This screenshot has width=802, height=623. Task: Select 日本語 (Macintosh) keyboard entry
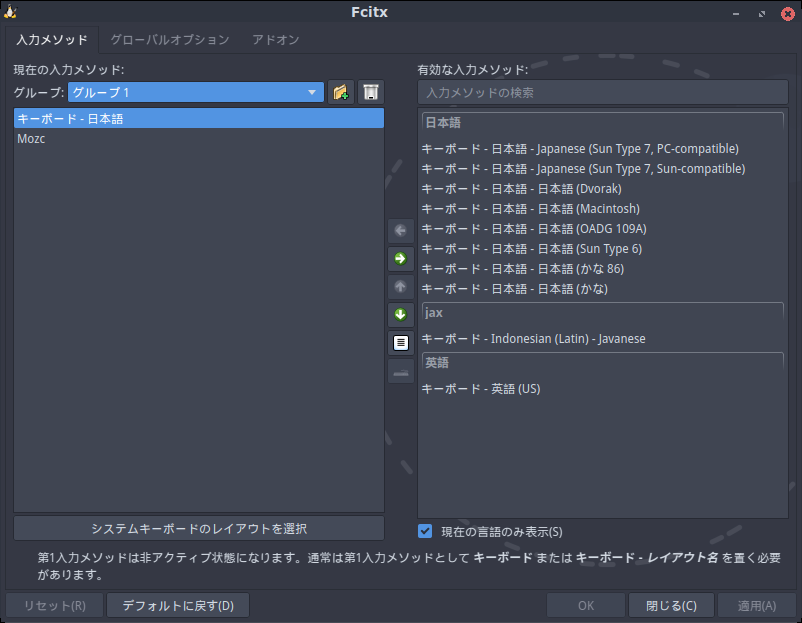[x=603, y=209]
